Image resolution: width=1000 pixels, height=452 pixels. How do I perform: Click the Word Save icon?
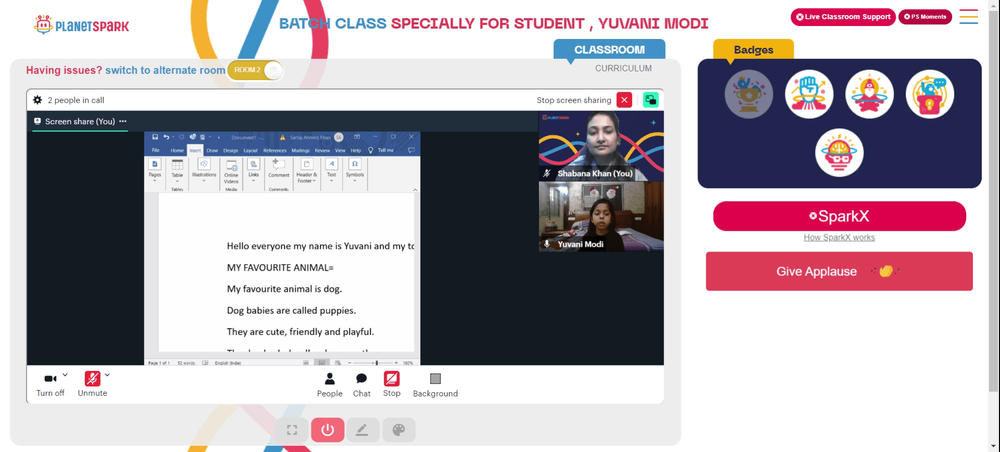coord(156,137)
